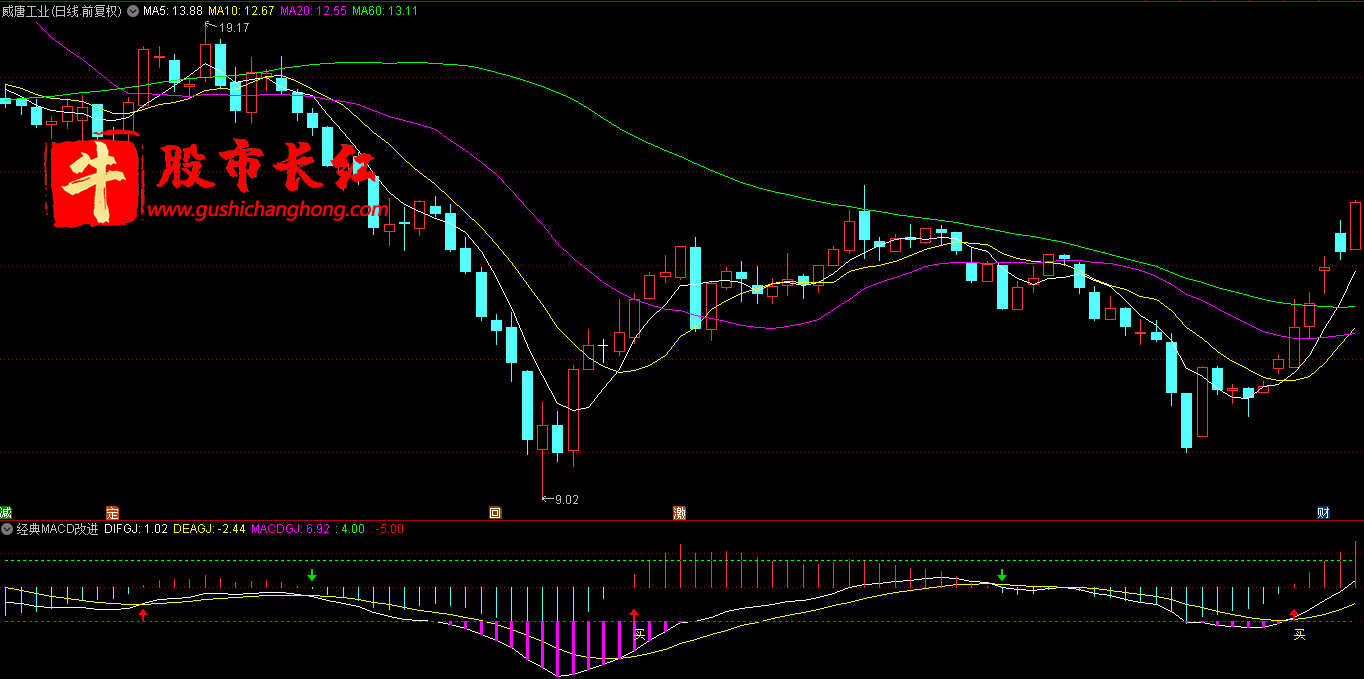This screenshot has width=1364, height=679.
Task: Click the first green down-arrow sell signal, left of magenta bars
Action: point(312,575)
